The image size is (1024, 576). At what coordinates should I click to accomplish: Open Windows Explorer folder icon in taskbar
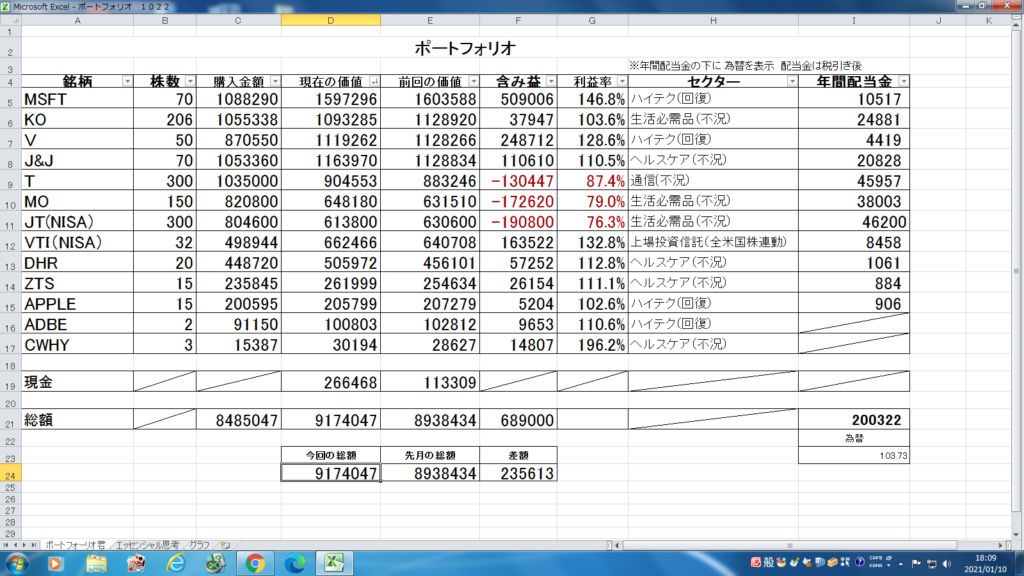tap(96, 563)
